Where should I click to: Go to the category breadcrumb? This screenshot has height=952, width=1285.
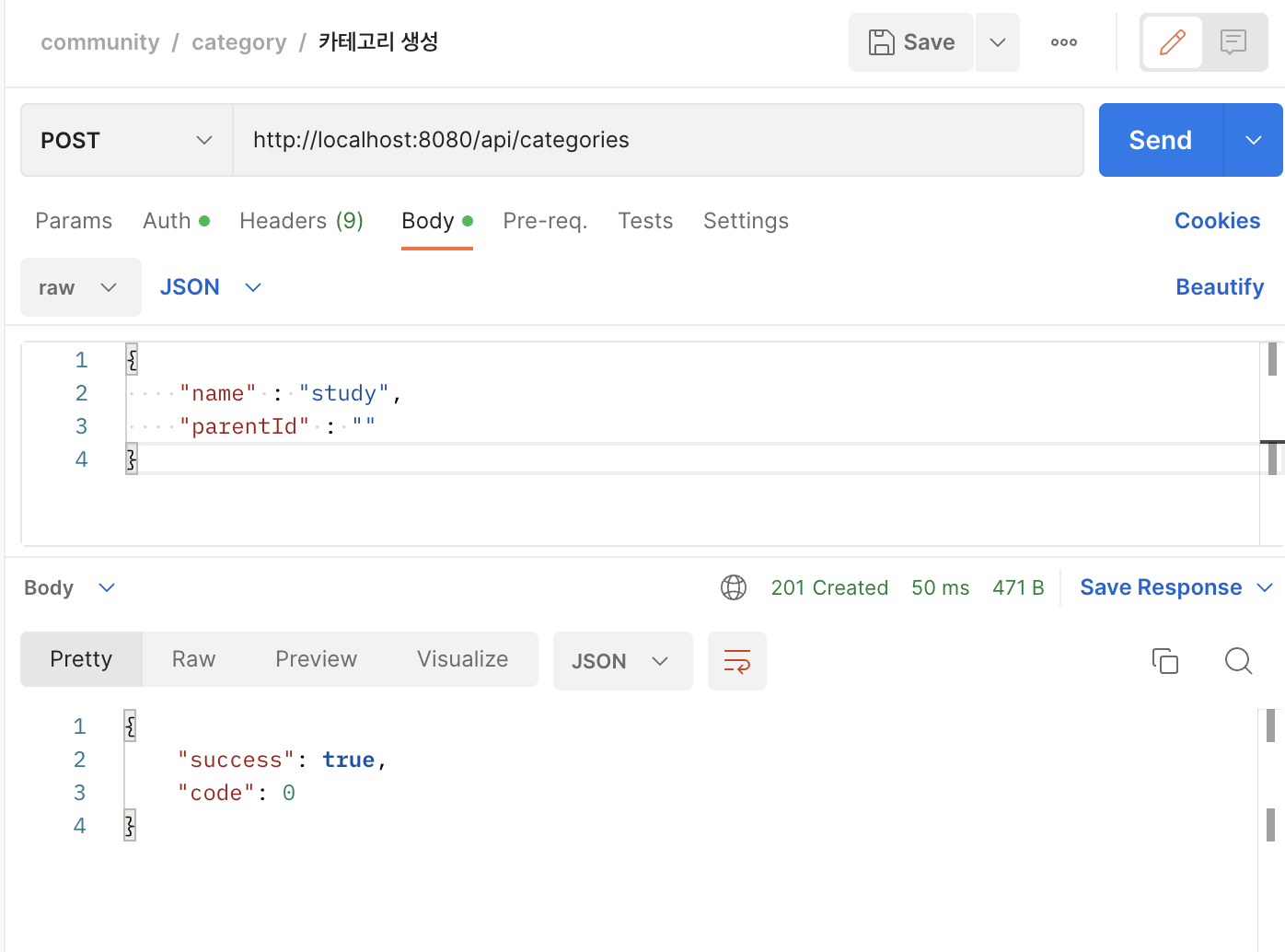coord(239,42)
